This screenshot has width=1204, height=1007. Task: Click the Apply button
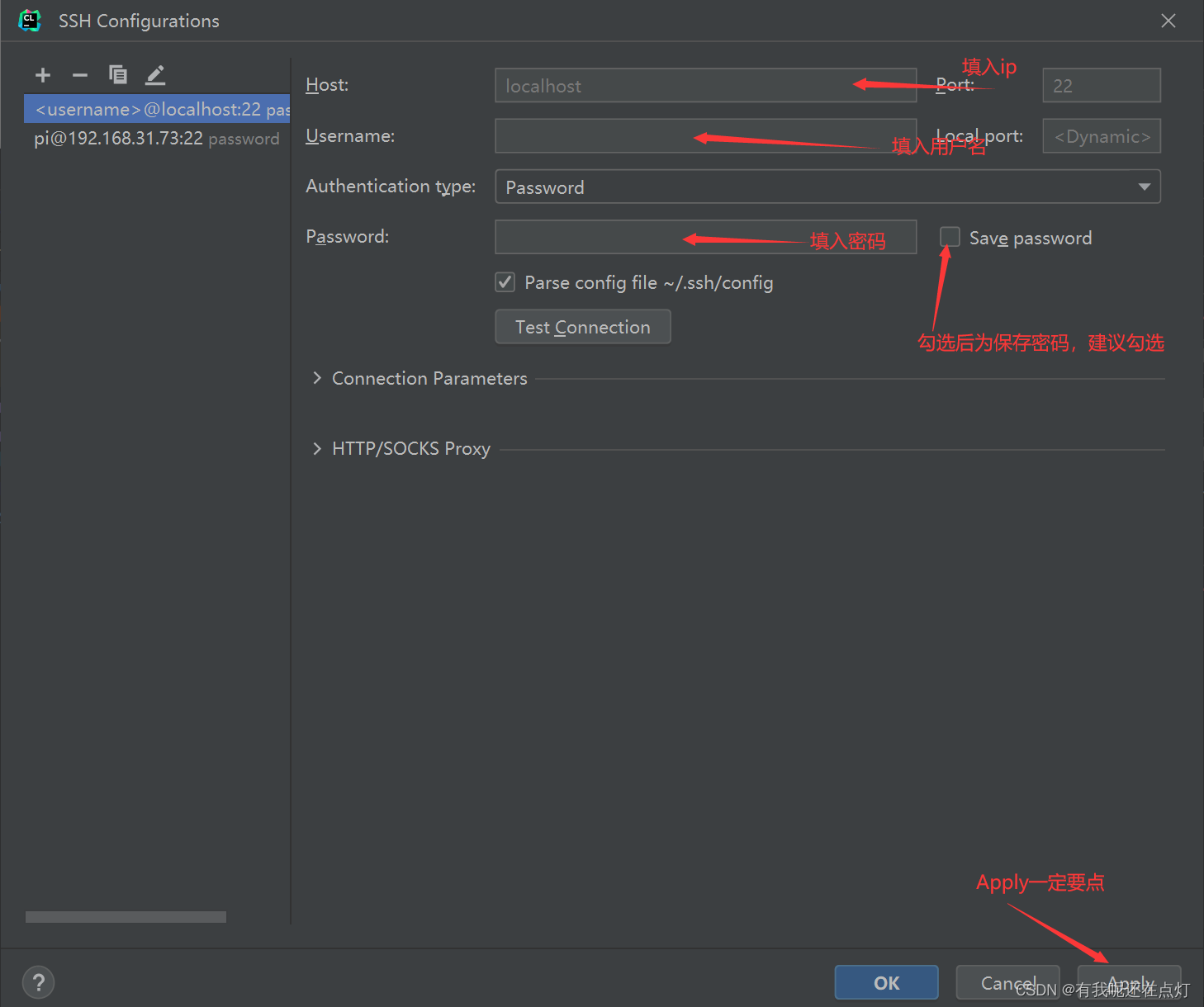click(x=1130, y=982)
